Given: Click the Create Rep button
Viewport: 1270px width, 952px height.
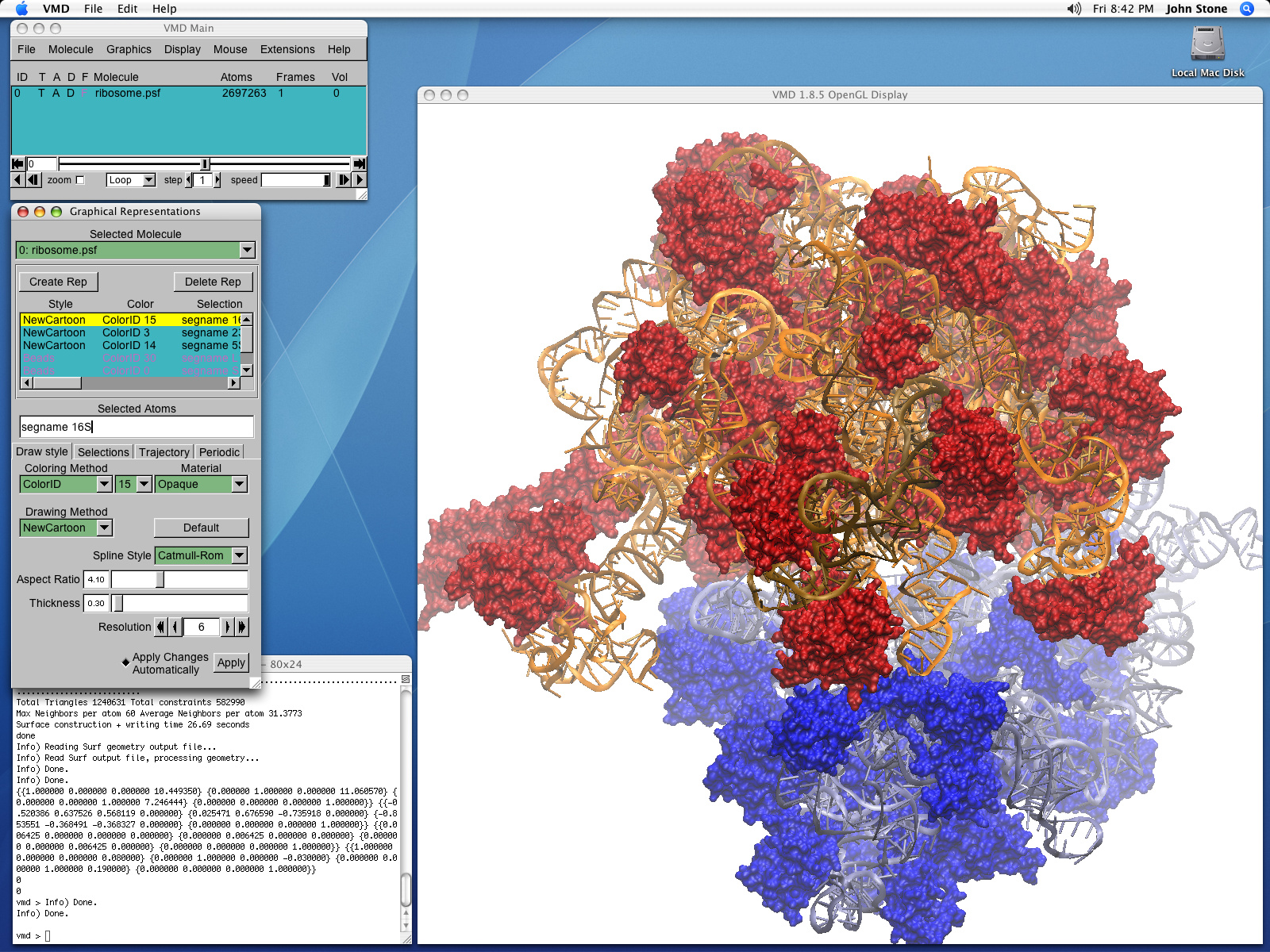Looking at the screenshot, I should pyautogui.click(x=58, y=282).
